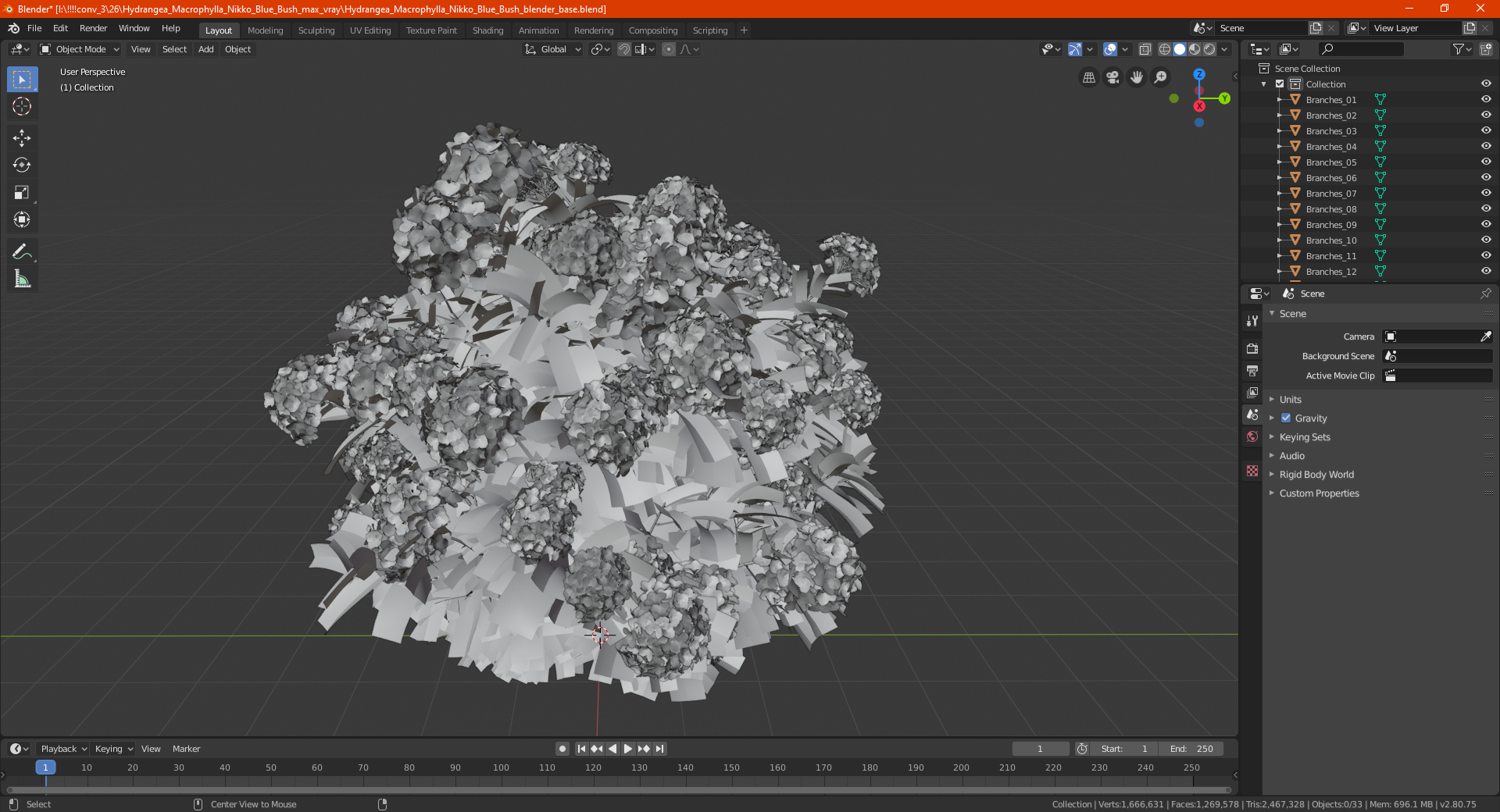Activate the Cursor tool
This screenshot has width=1500, height=812.
click(22, 107)
